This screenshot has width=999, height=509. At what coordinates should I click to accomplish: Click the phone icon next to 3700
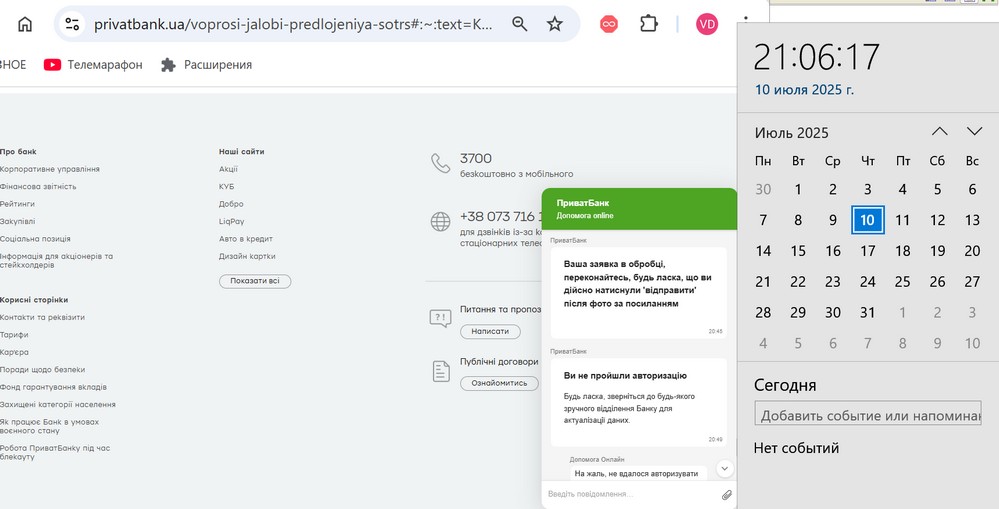tap(440, 163)
